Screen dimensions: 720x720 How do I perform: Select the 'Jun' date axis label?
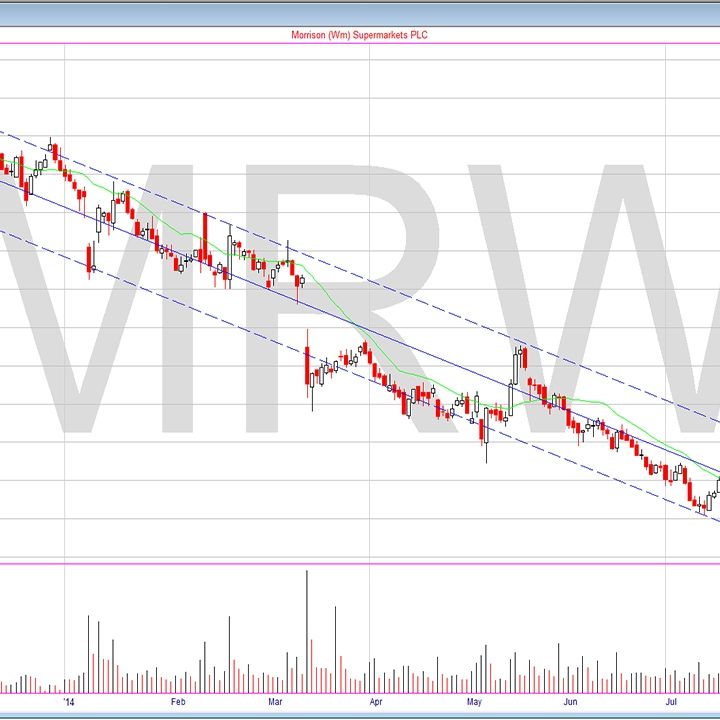click(569, 702)
